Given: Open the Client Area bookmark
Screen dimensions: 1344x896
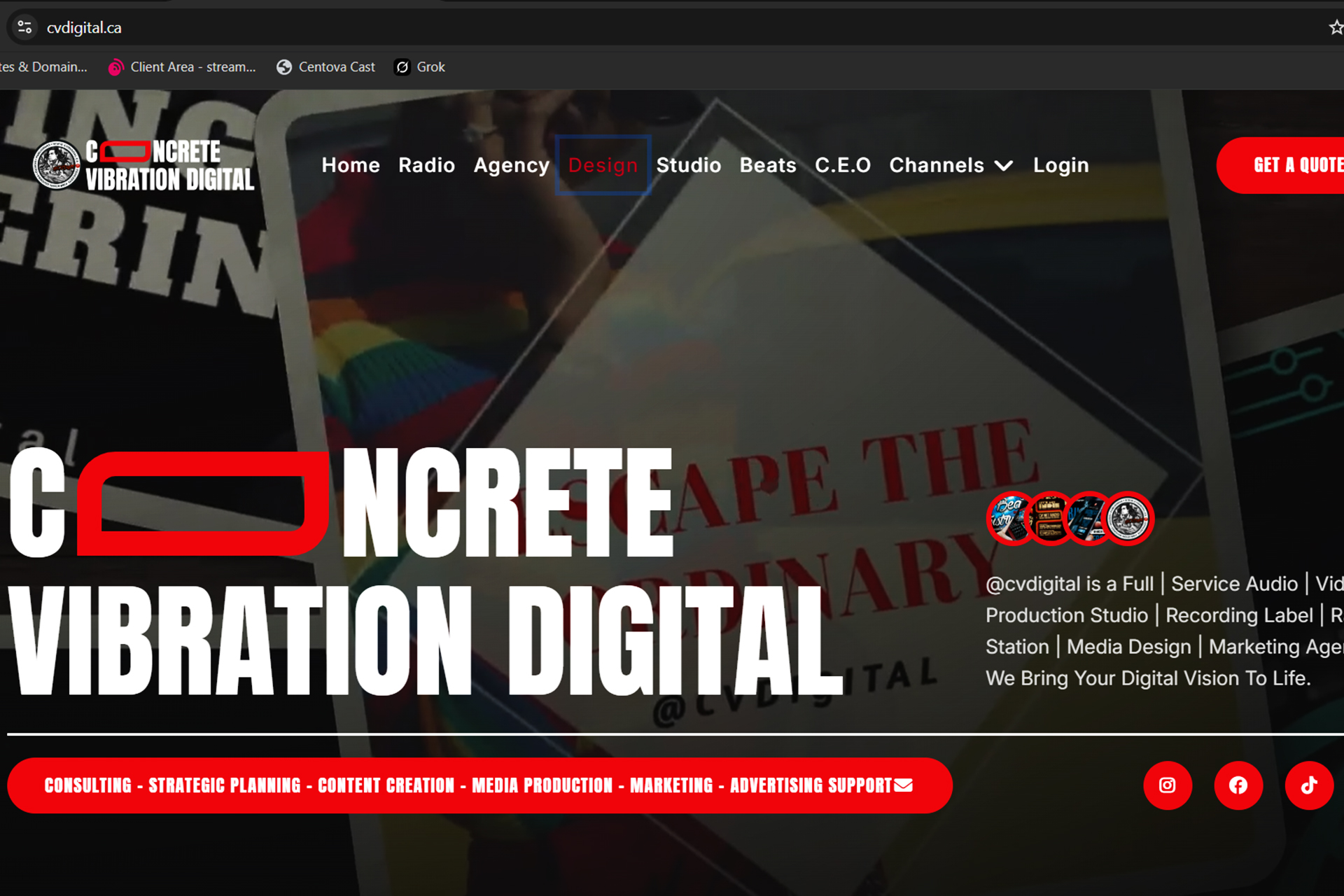Looking at the screenshot, I should pos(182,67).
